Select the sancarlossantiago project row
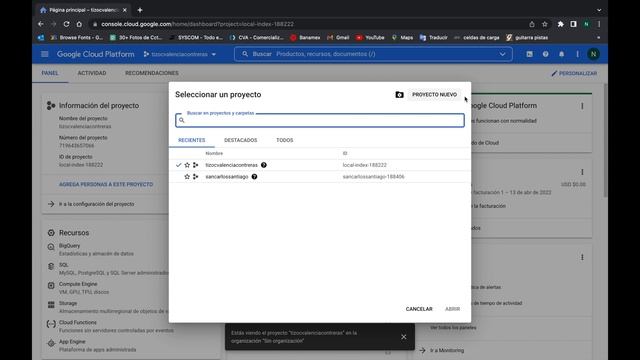This screenshot has height=360, width=640. (x=320, y=177)
